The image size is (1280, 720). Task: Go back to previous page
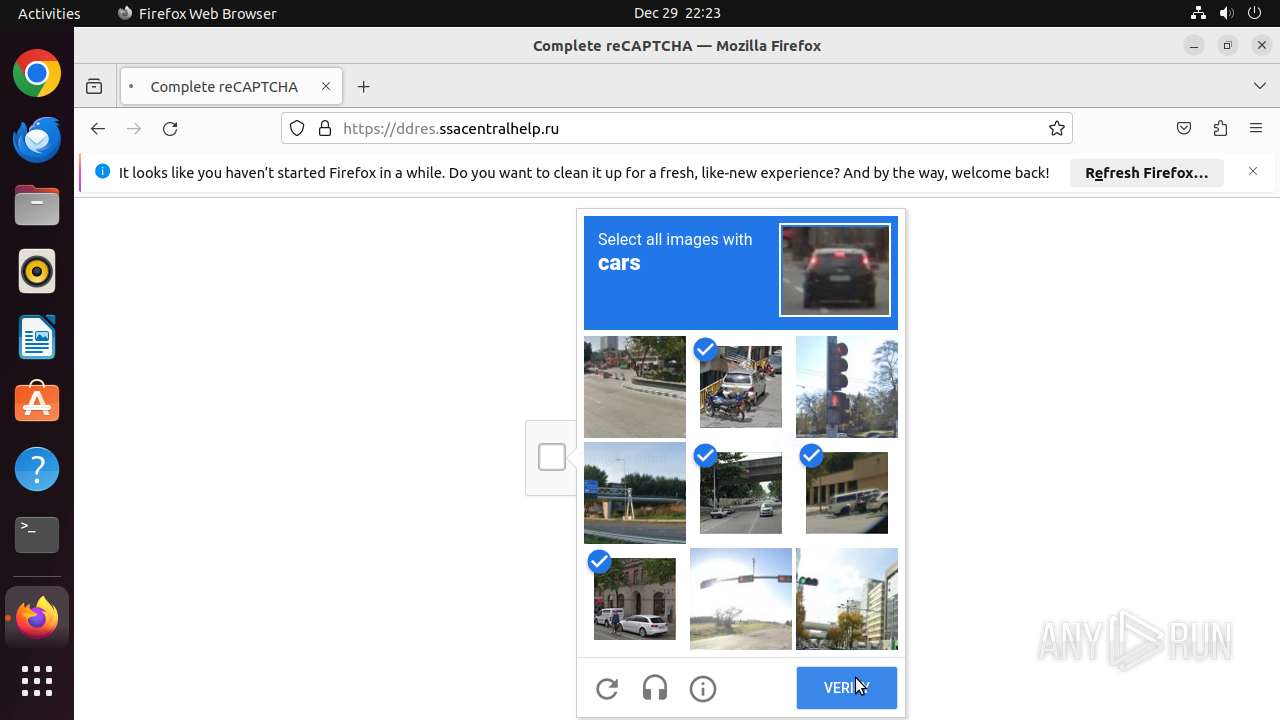point(98,128)
